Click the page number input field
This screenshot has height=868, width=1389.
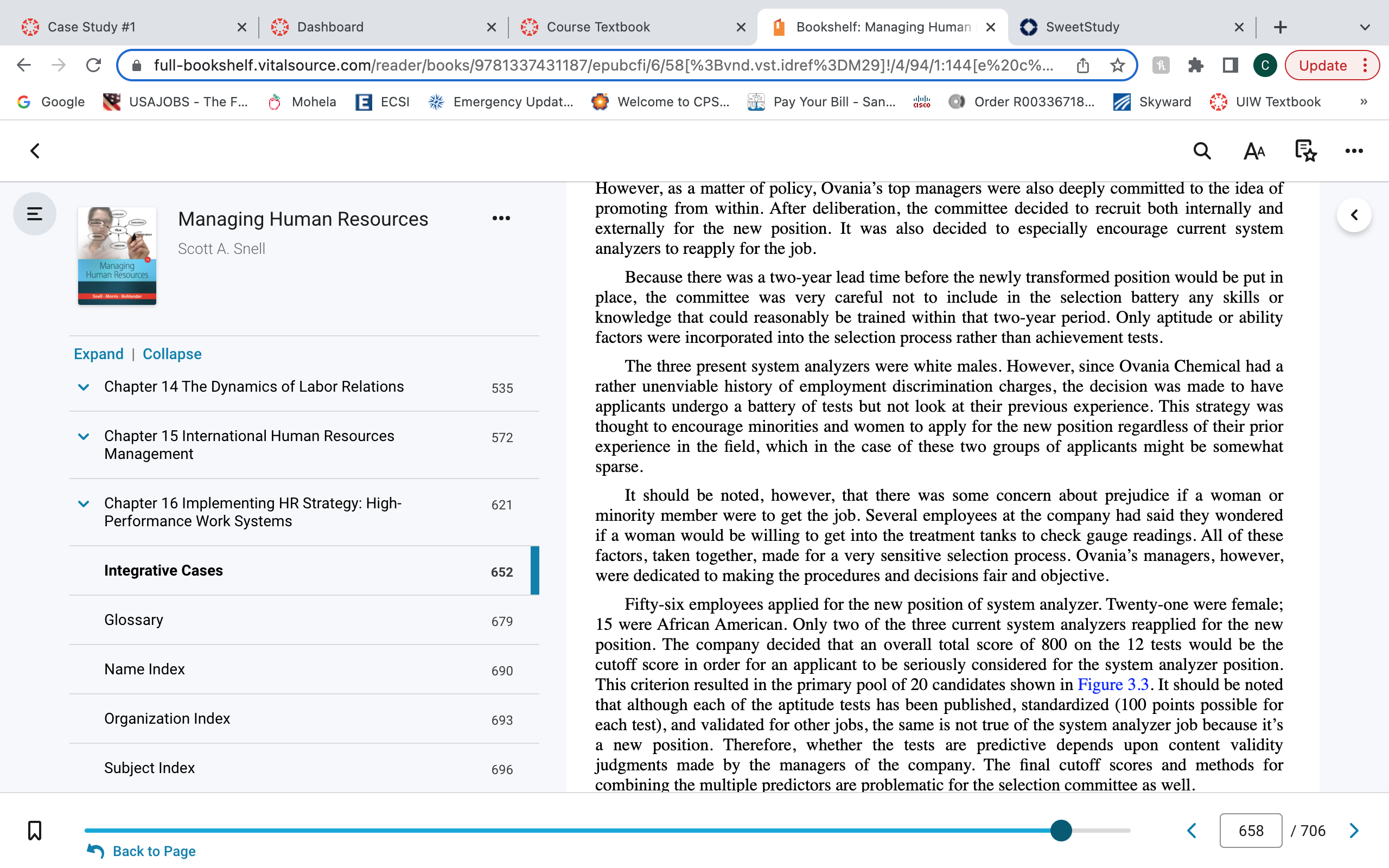pos(1251,830)
